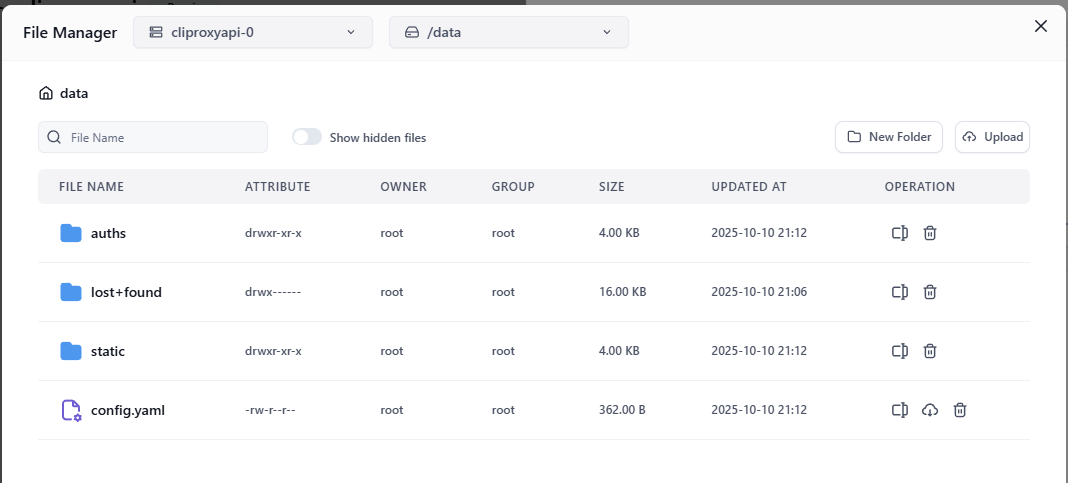Delete the auths folder via trash icon
The width and height of the screenshot is (1068, 483).
929,233
